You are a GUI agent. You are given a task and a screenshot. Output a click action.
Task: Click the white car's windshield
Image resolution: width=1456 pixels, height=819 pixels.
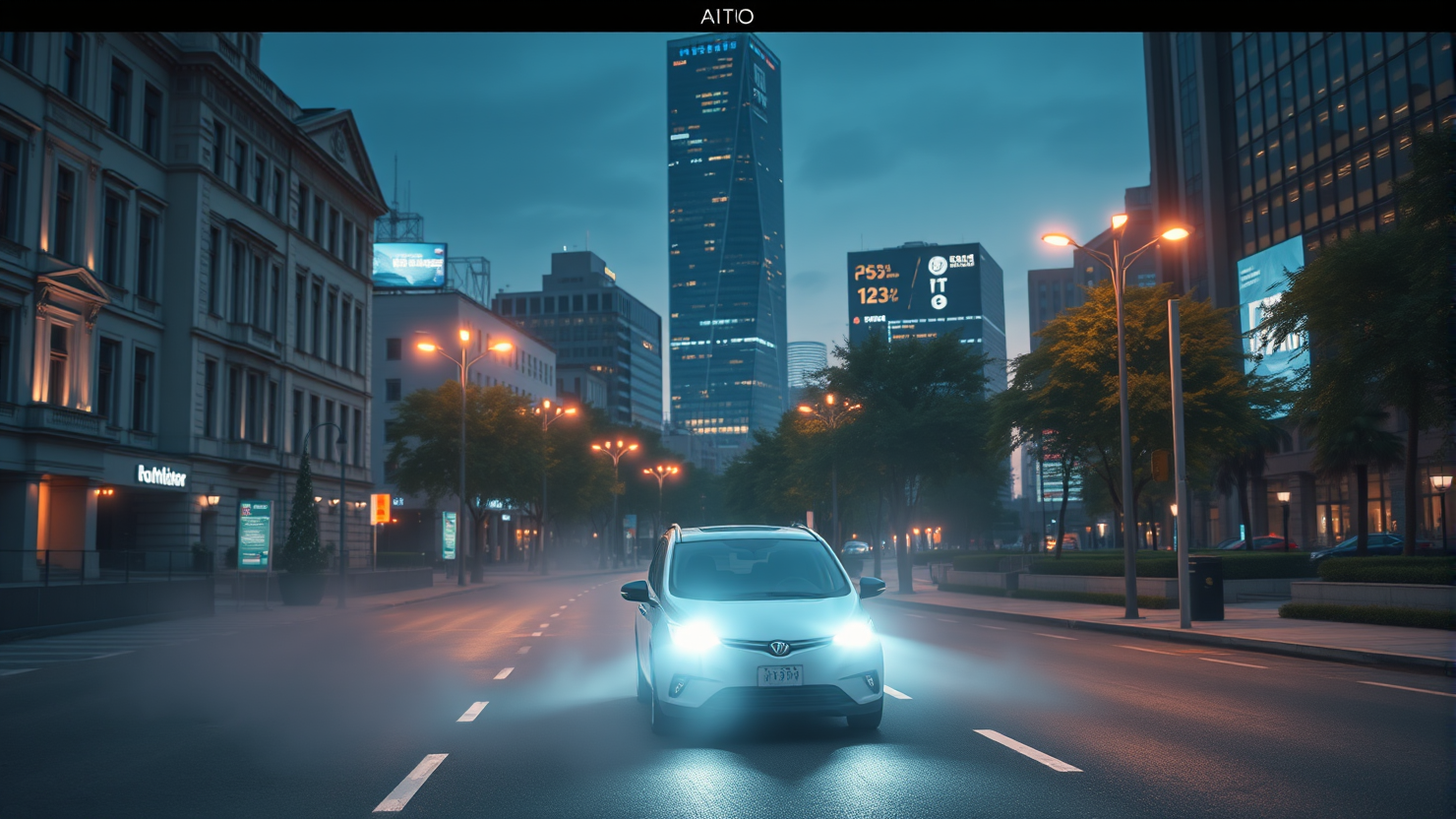758,570
